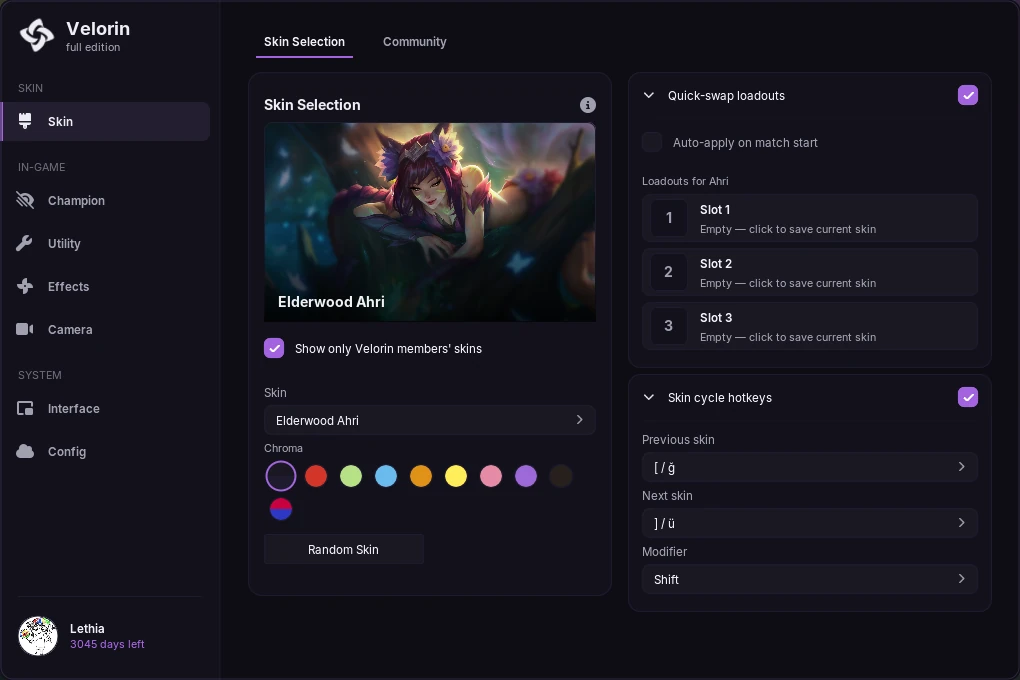Select the Effects sparkle icon
The image size is (1020, 680).
pos(25,286)
